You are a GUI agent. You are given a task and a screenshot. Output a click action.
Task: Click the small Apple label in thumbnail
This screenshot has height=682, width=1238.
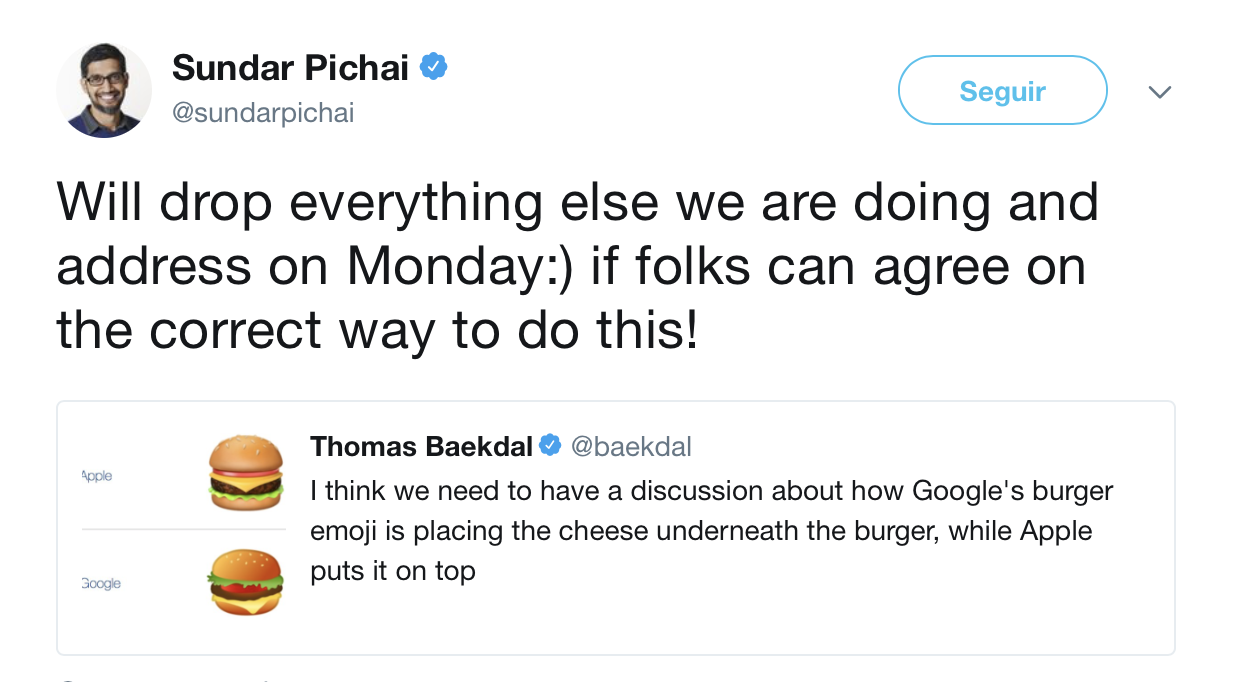[97, 476]
